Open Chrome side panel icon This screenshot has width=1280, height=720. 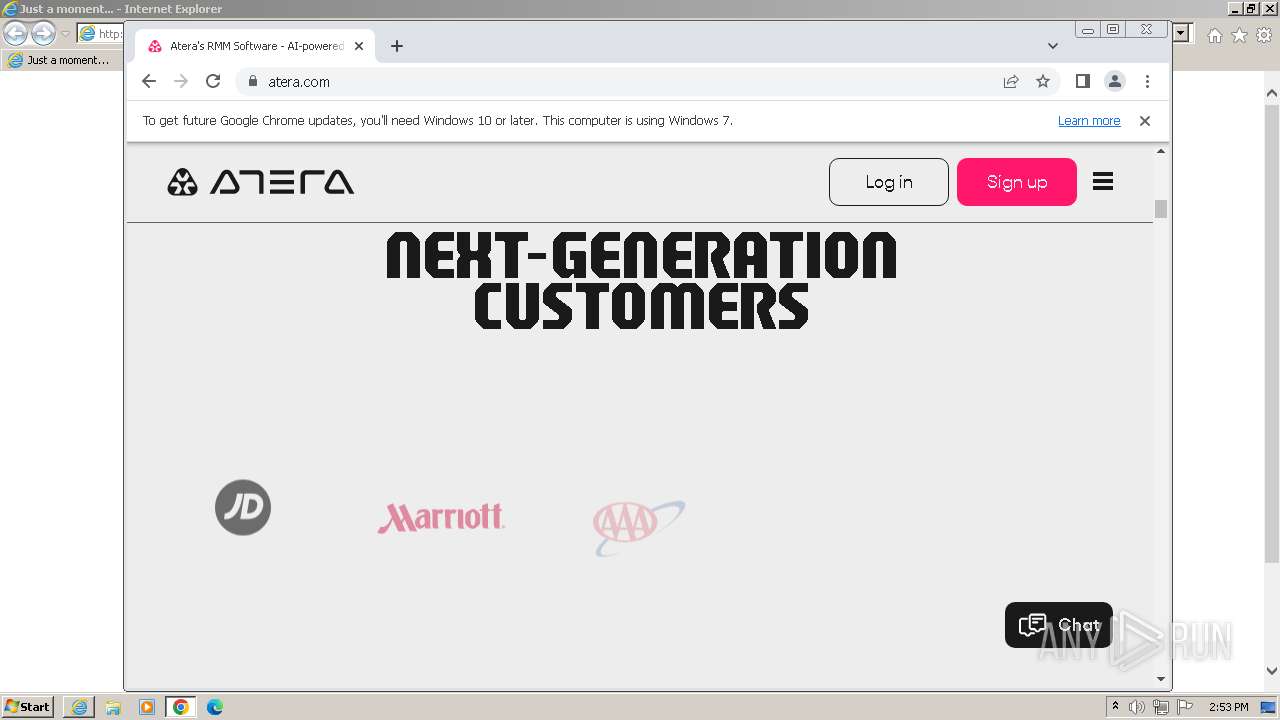(x=1082, y=82)
